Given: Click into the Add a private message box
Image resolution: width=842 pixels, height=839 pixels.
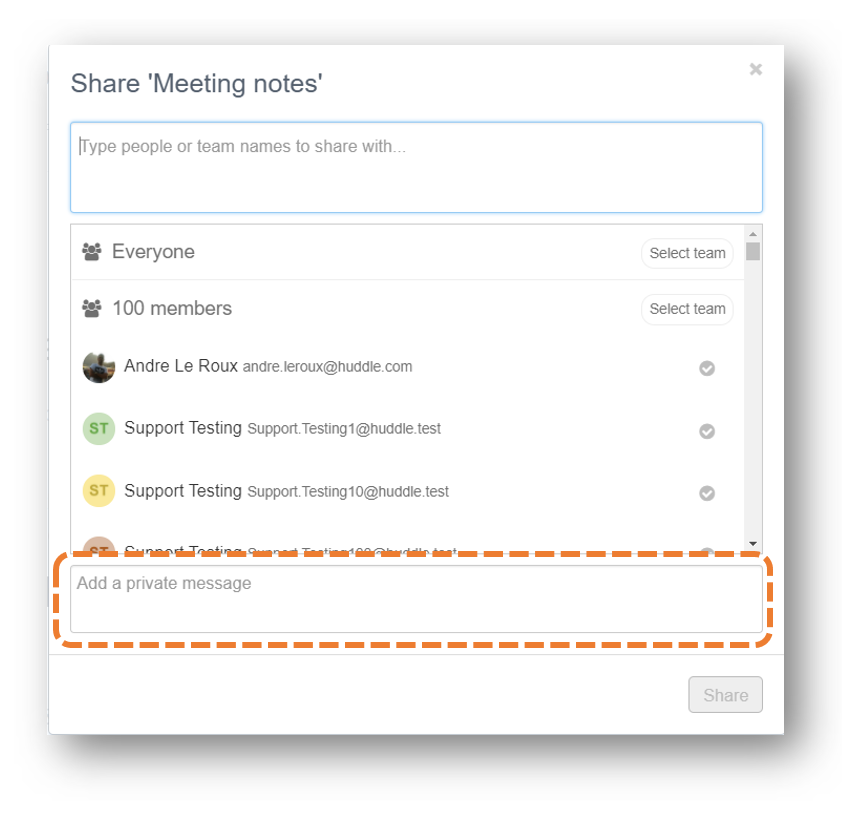Looking at the screenshot, I should coord(416,599).
